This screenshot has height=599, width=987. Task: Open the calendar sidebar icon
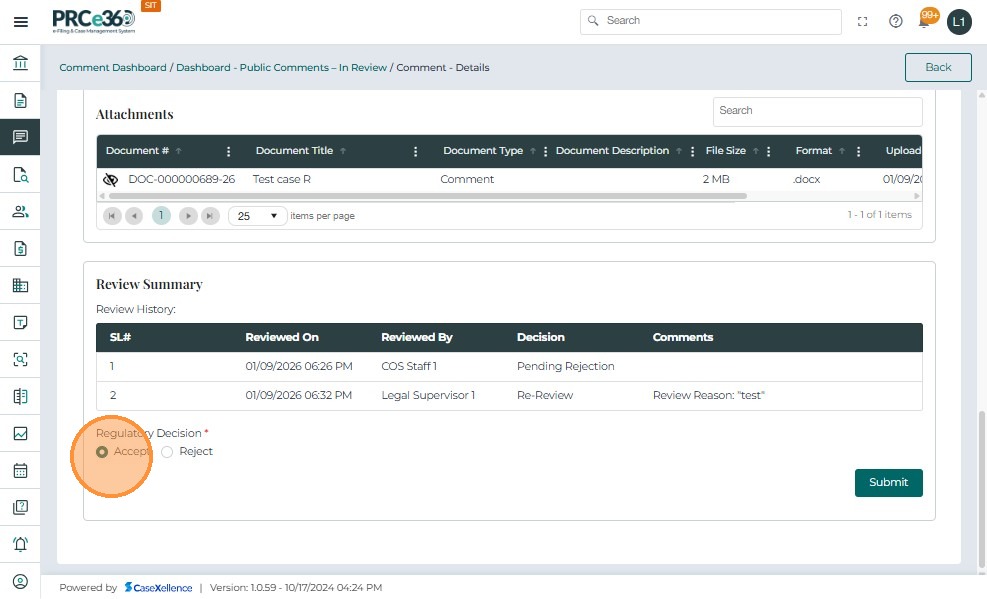coord(20,470)
